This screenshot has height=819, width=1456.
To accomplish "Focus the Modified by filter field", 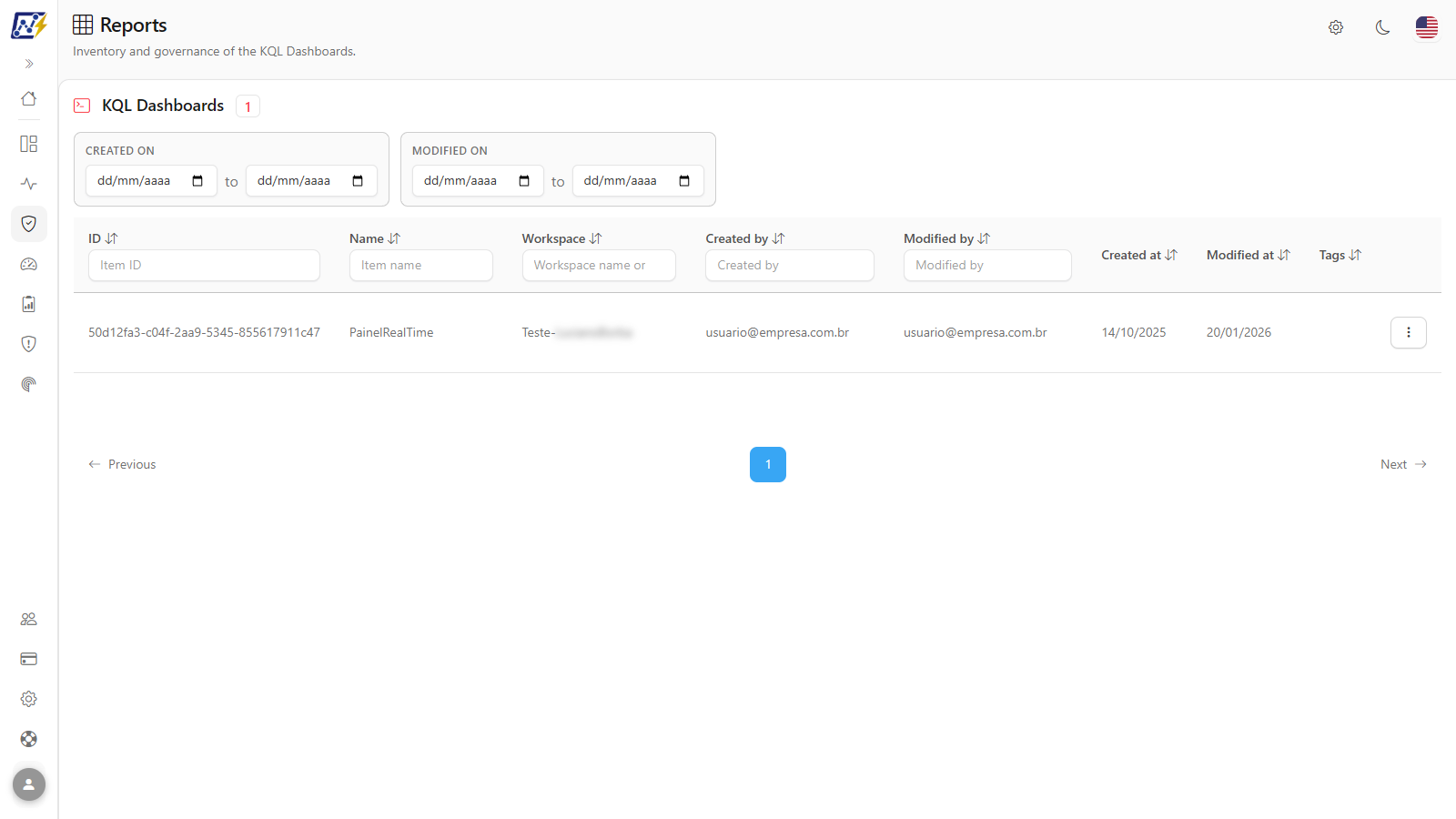I will click(x=987, y=266).
